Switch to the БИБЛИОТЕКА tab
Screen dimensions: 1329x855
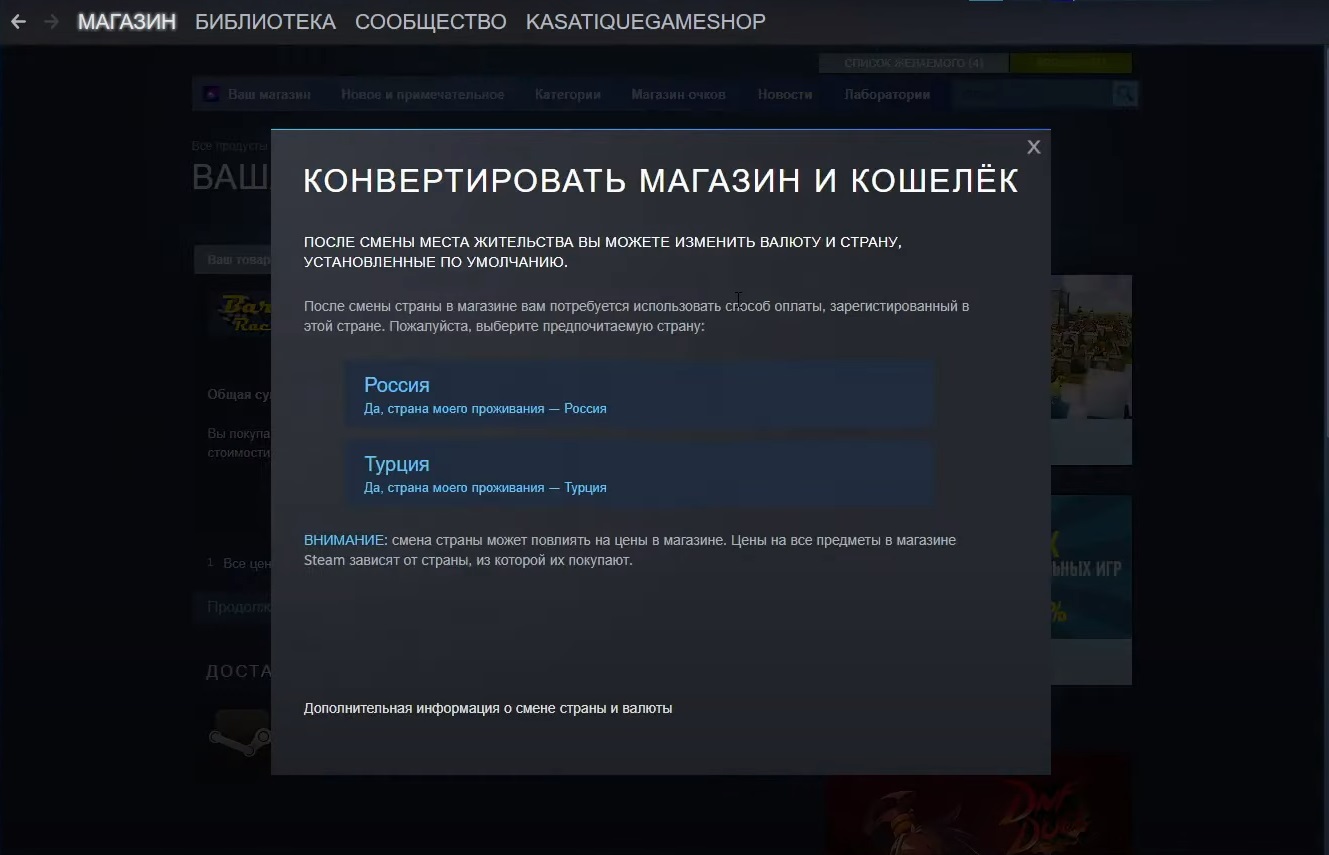[265, 22]
